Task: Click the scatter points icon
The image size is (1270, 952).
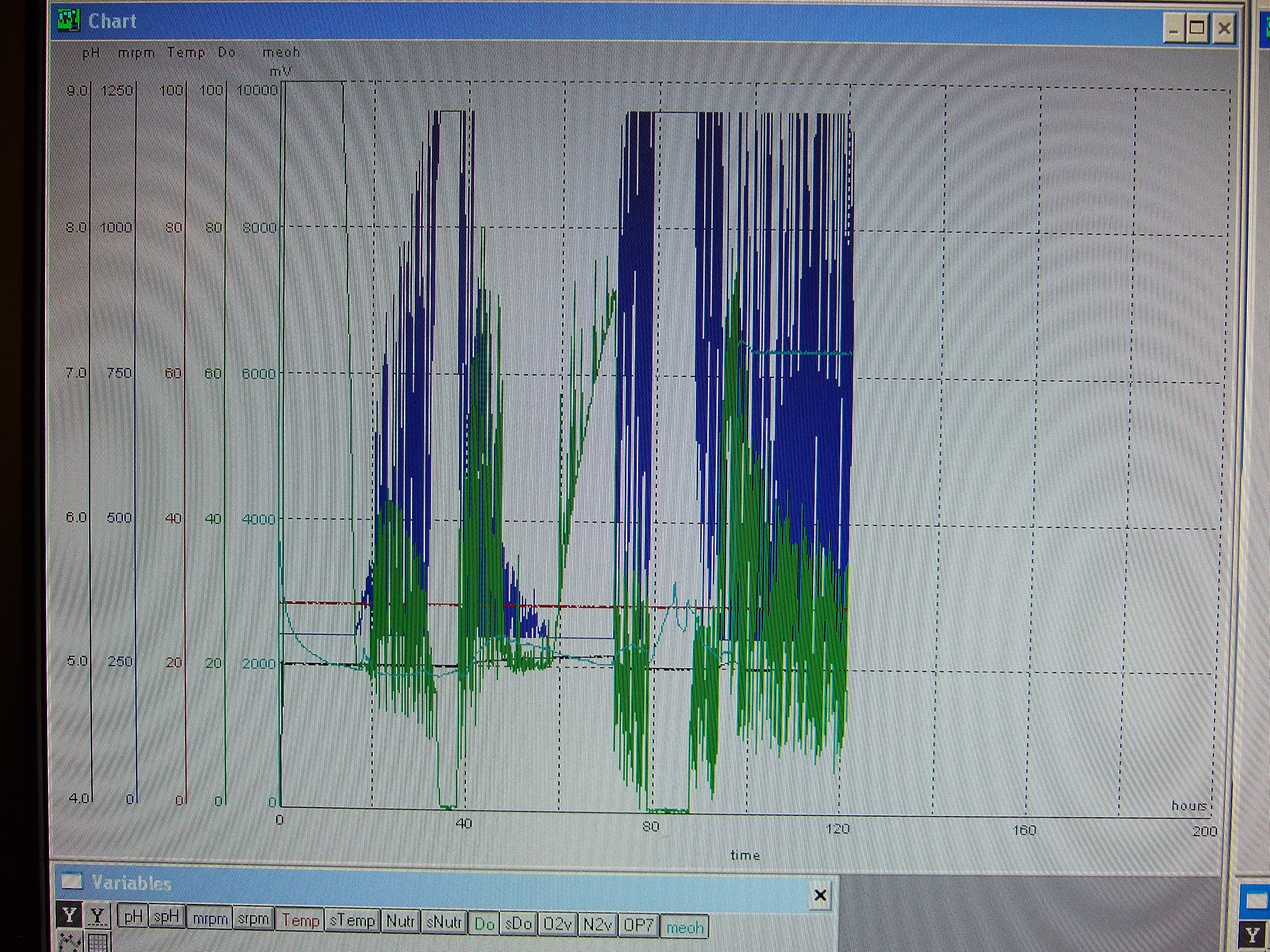Action: coord(70,942)
